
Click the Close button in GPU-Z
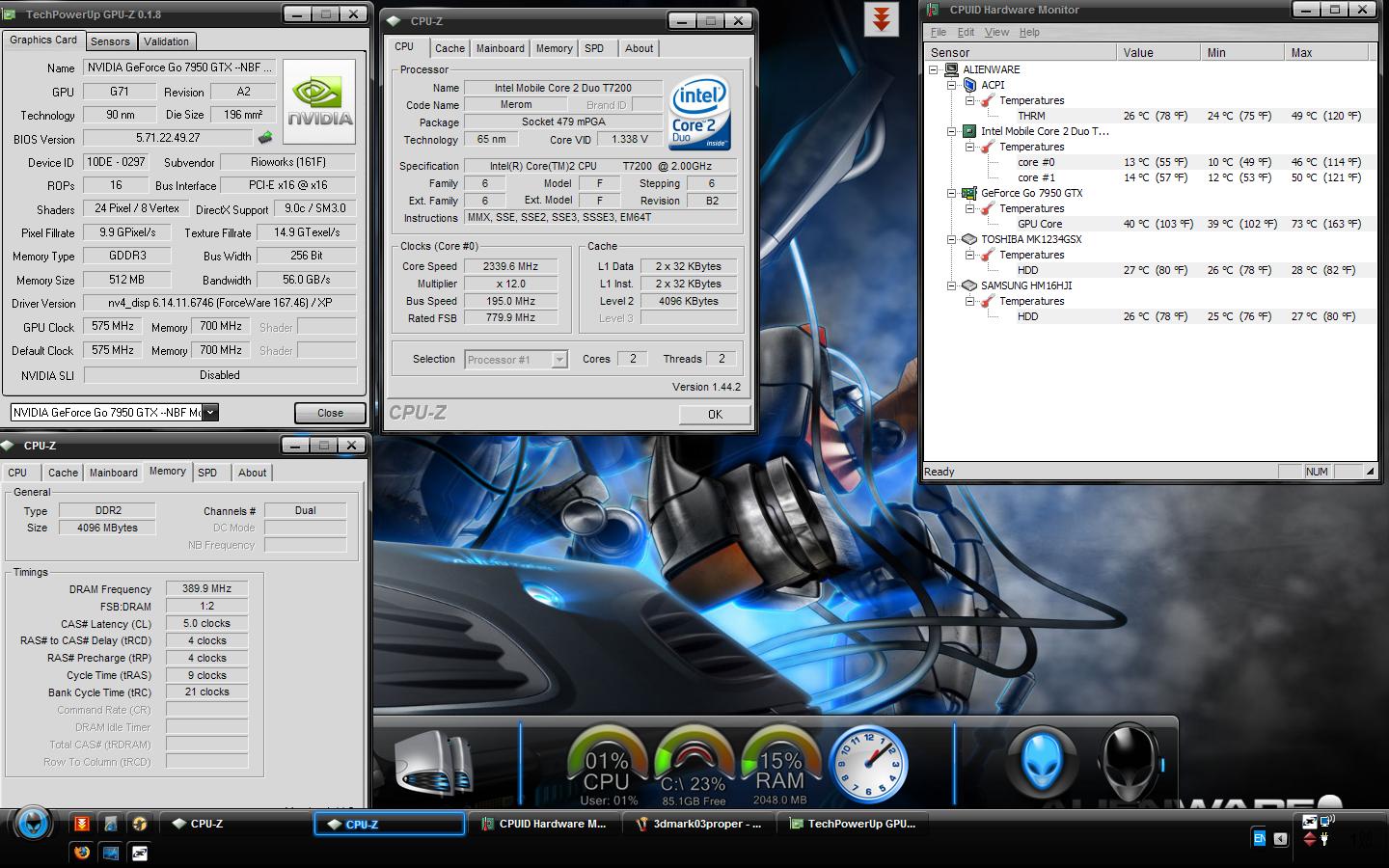[x=330, y=413]
